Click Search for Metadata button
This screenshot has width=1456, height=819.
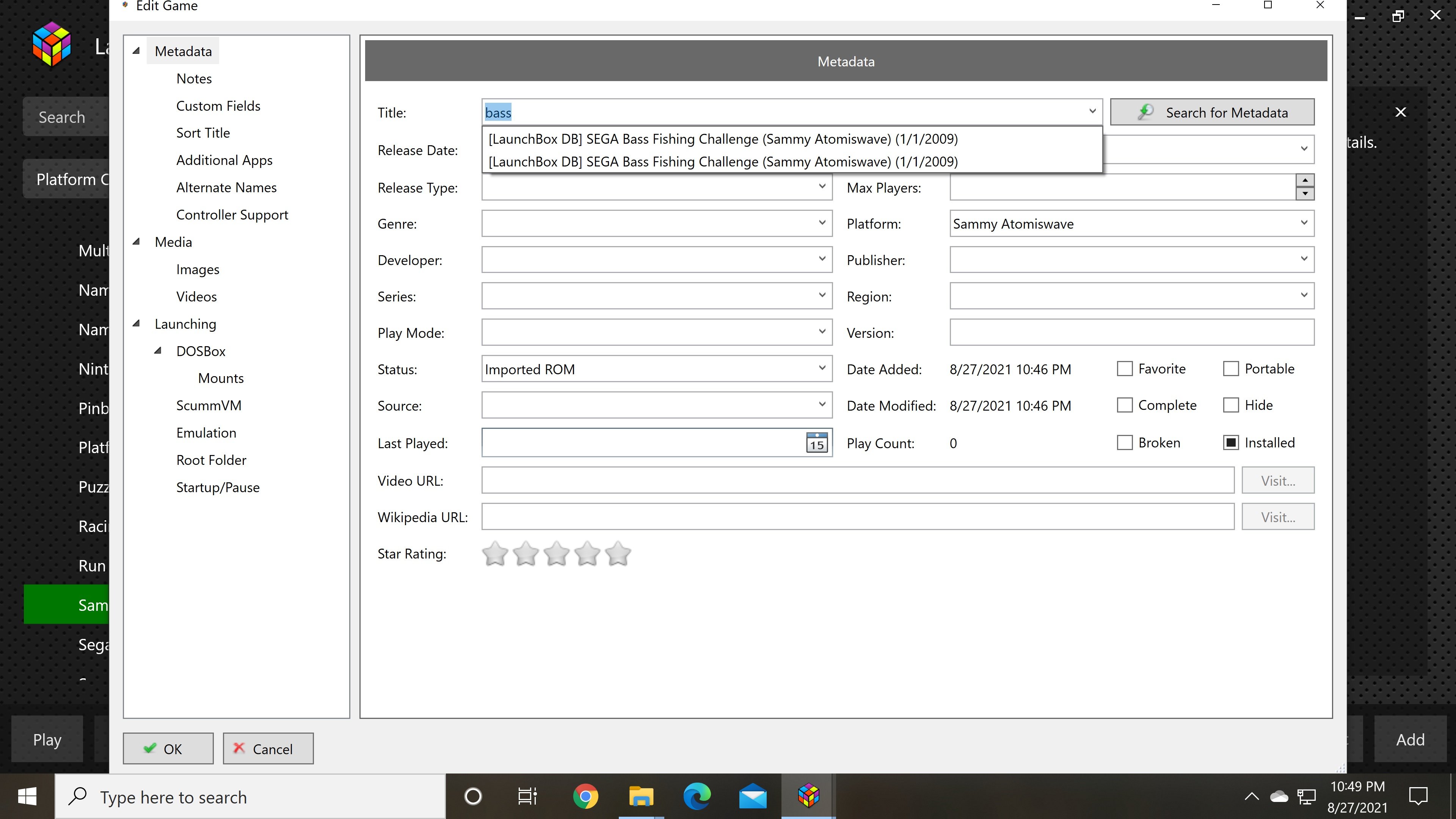(1212, 112)
